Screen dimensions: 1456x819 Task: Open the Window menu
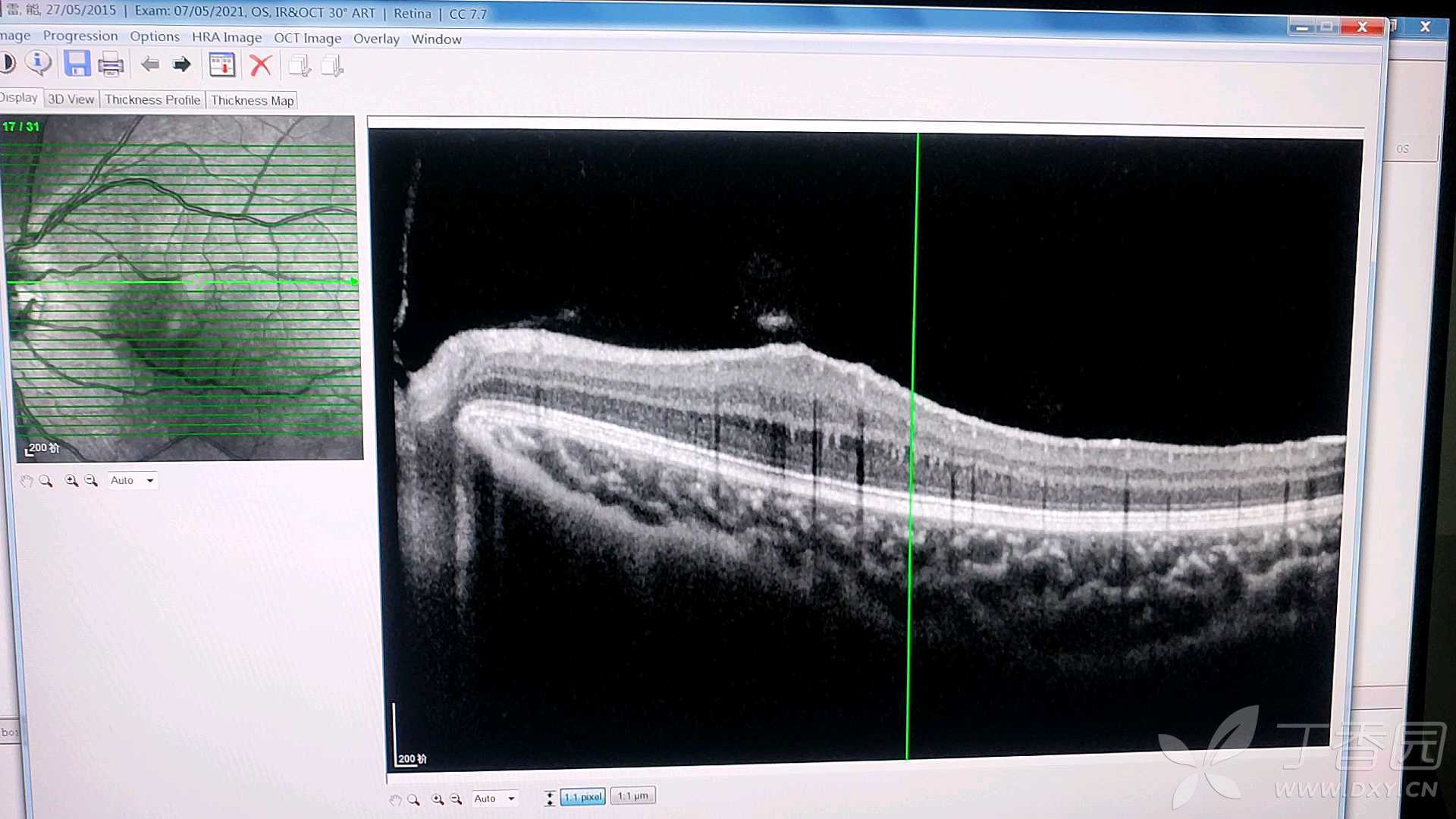(436, 39)
